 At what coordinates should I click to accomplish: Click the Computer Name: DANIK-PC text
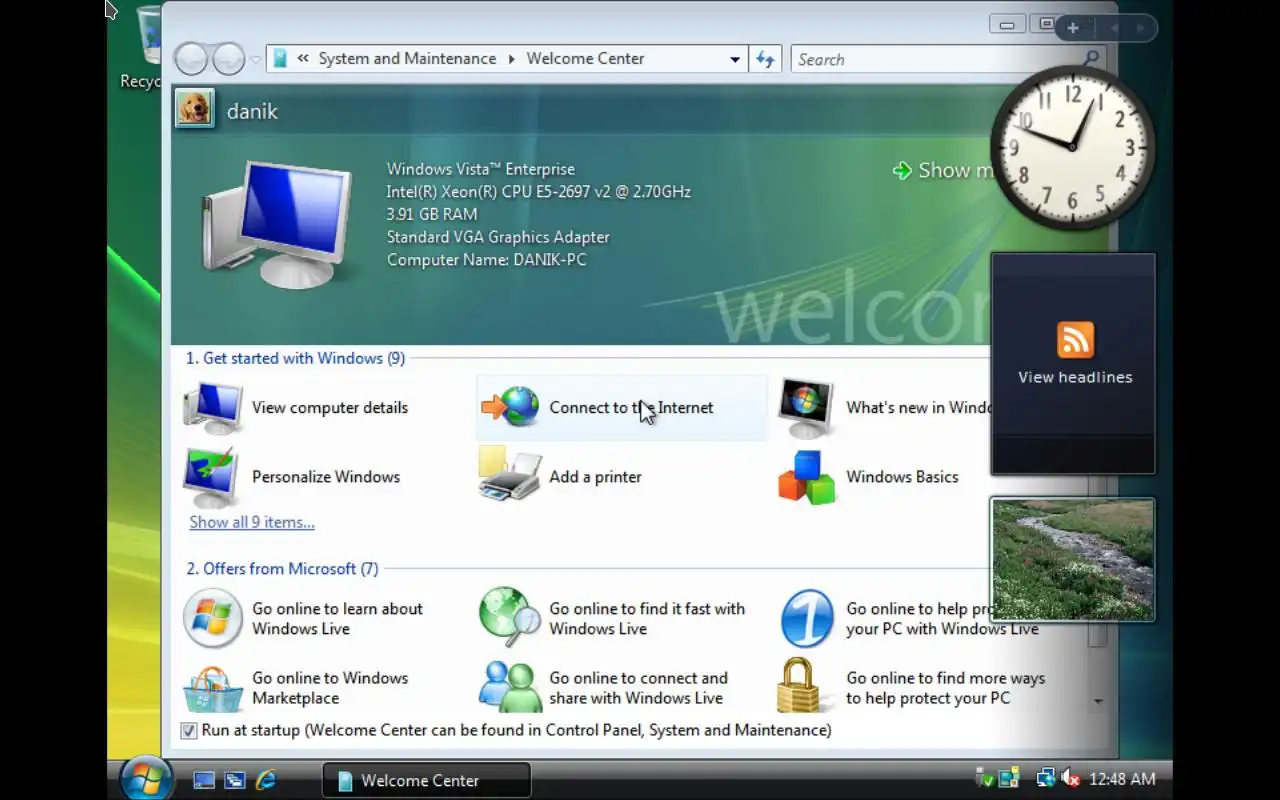[486, 260]
